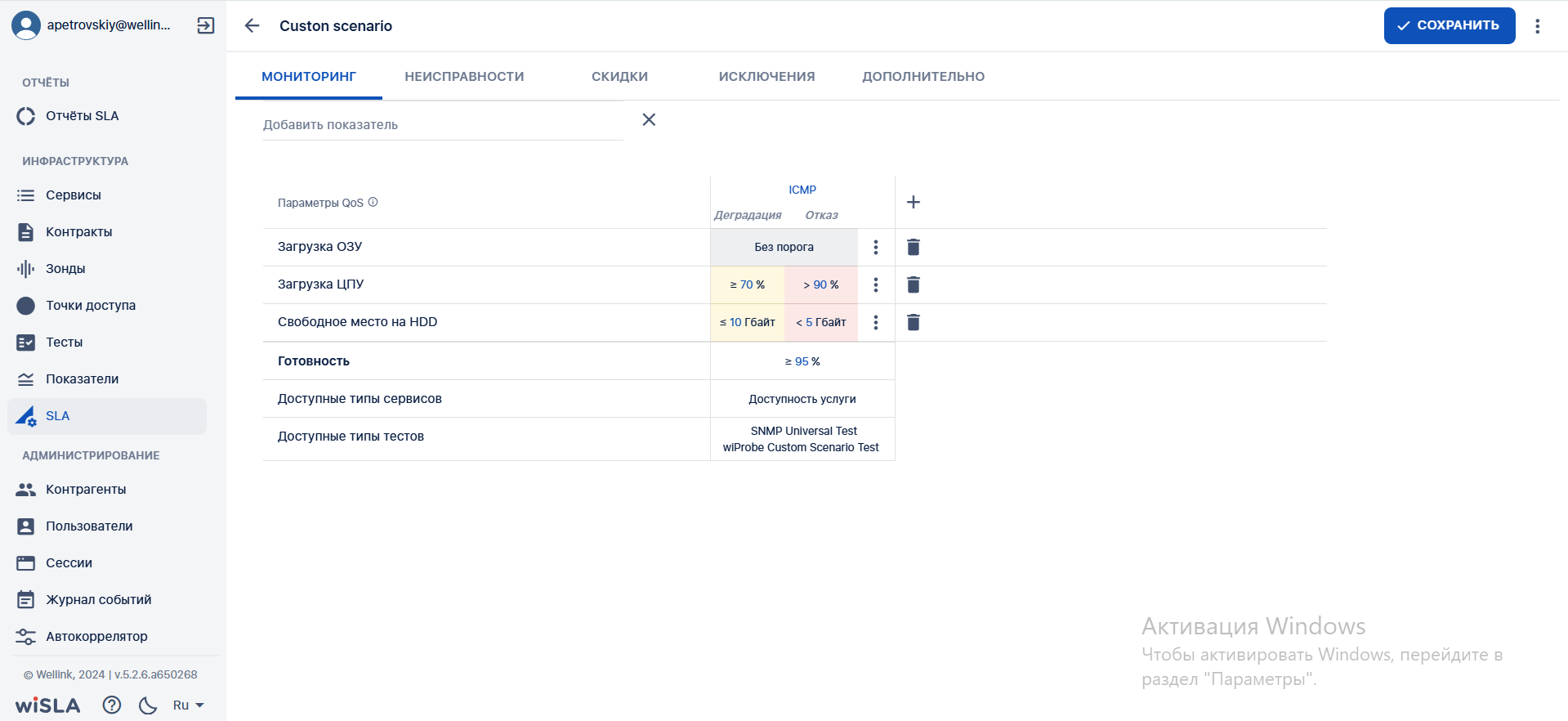The height and width of the screenshot is (721, 1568).
Task: Click the Сохранить button
Action: pyautogui.click(x=1450, y=25)
